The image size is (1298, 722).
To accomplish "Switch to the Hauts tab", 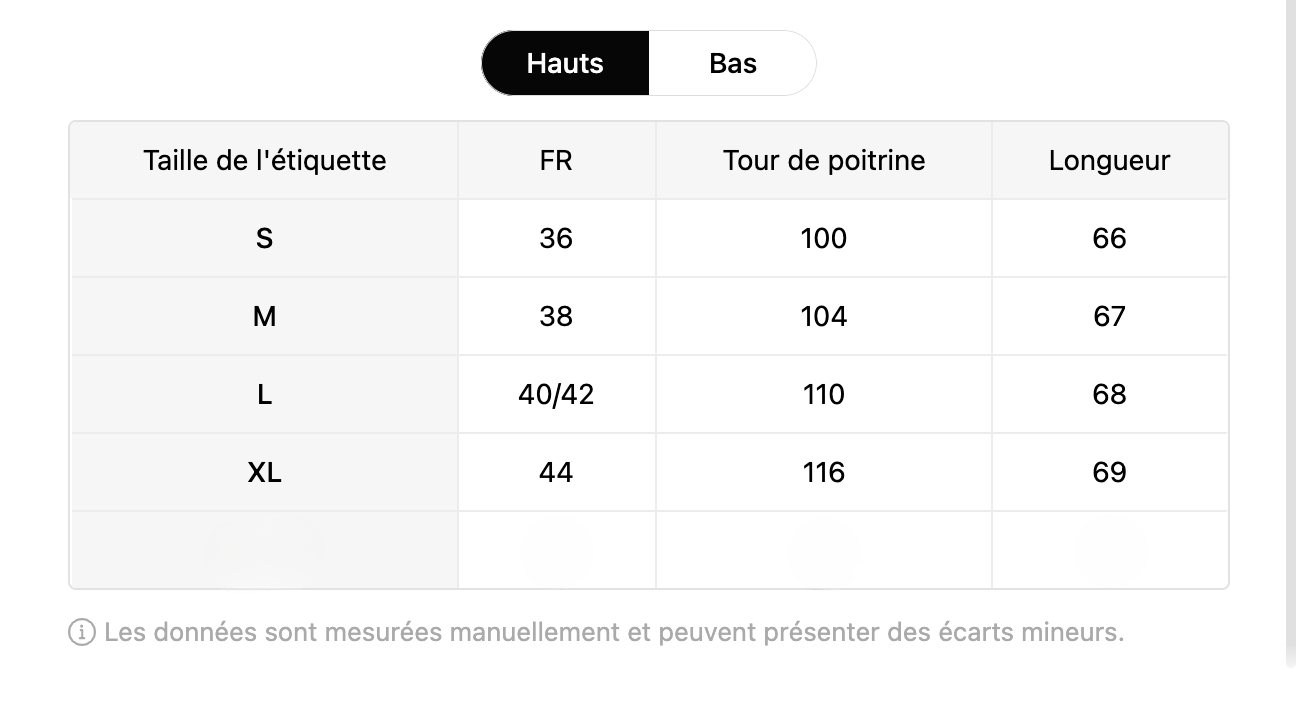I will click(565, 63).
